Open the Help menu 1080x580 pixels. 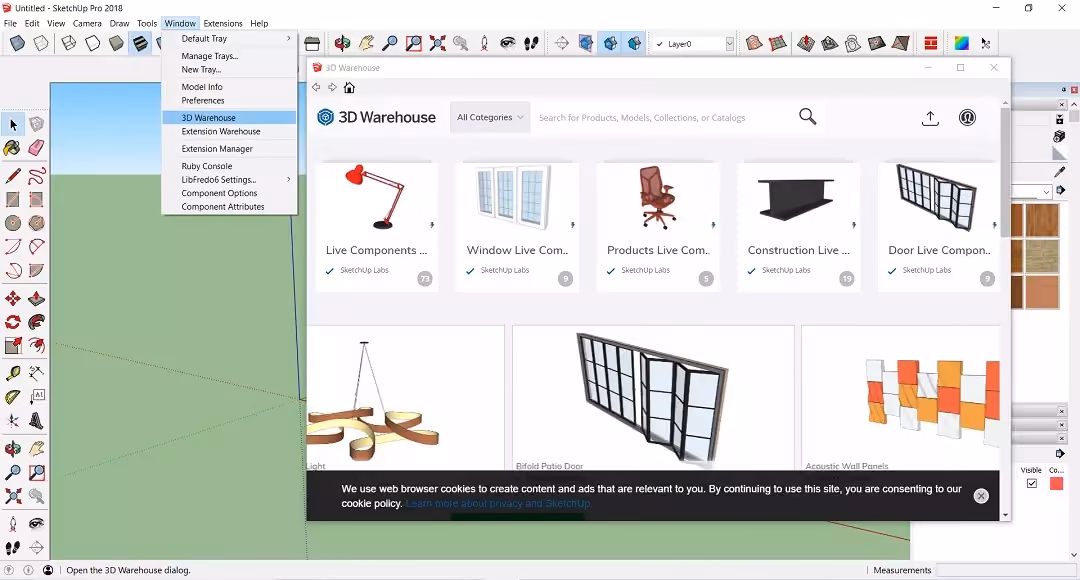tap(259, 23)
